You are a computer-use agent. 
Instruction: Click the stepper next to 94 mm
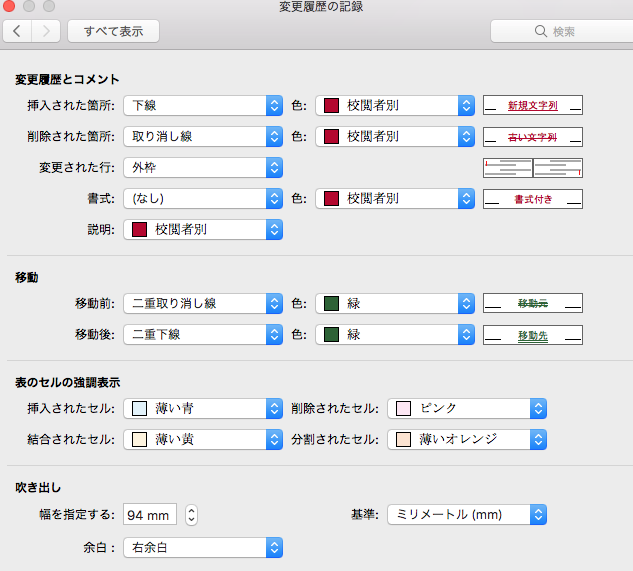[x=191, y=515]
